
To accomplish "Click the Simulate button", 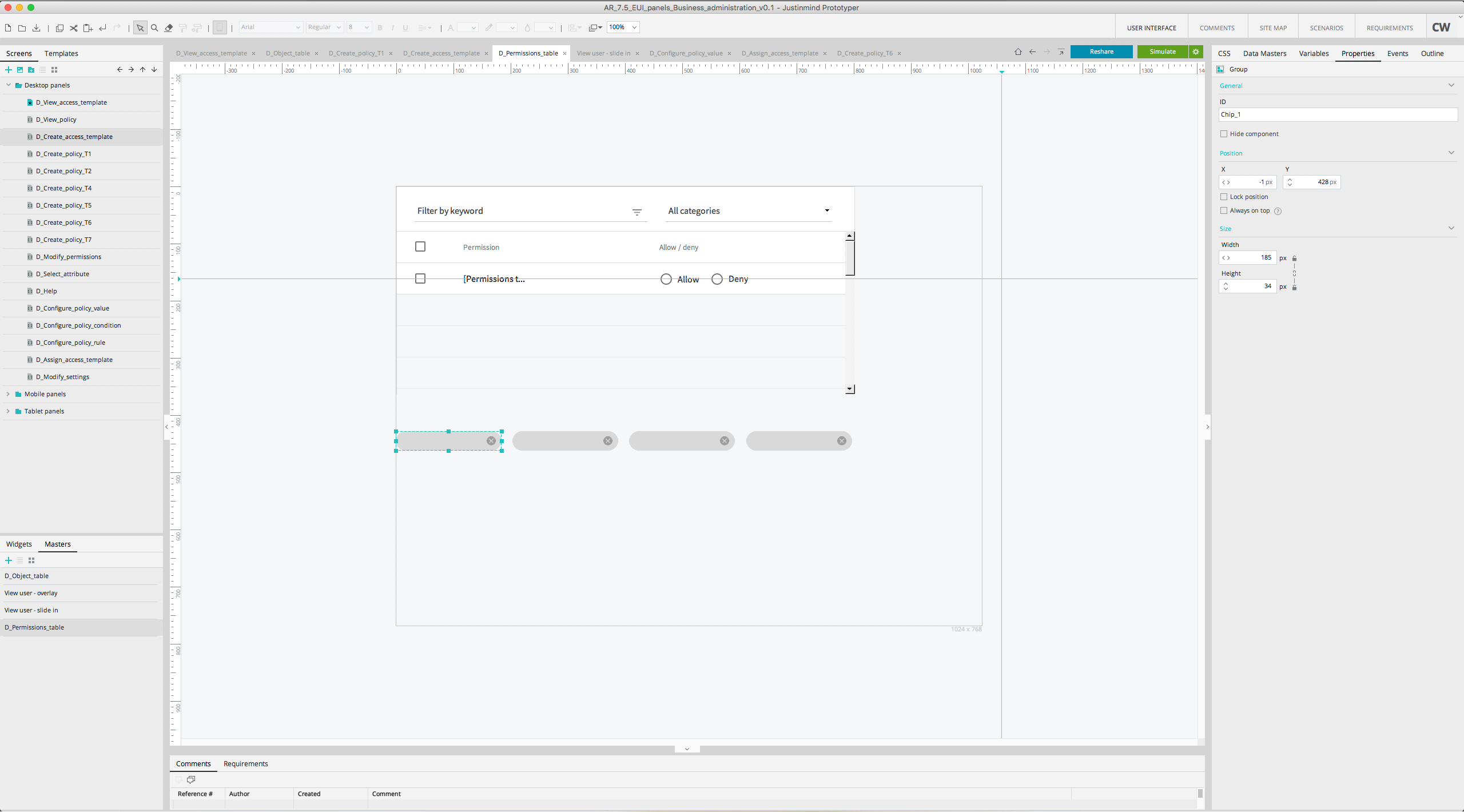I will tap(1162, 51).
